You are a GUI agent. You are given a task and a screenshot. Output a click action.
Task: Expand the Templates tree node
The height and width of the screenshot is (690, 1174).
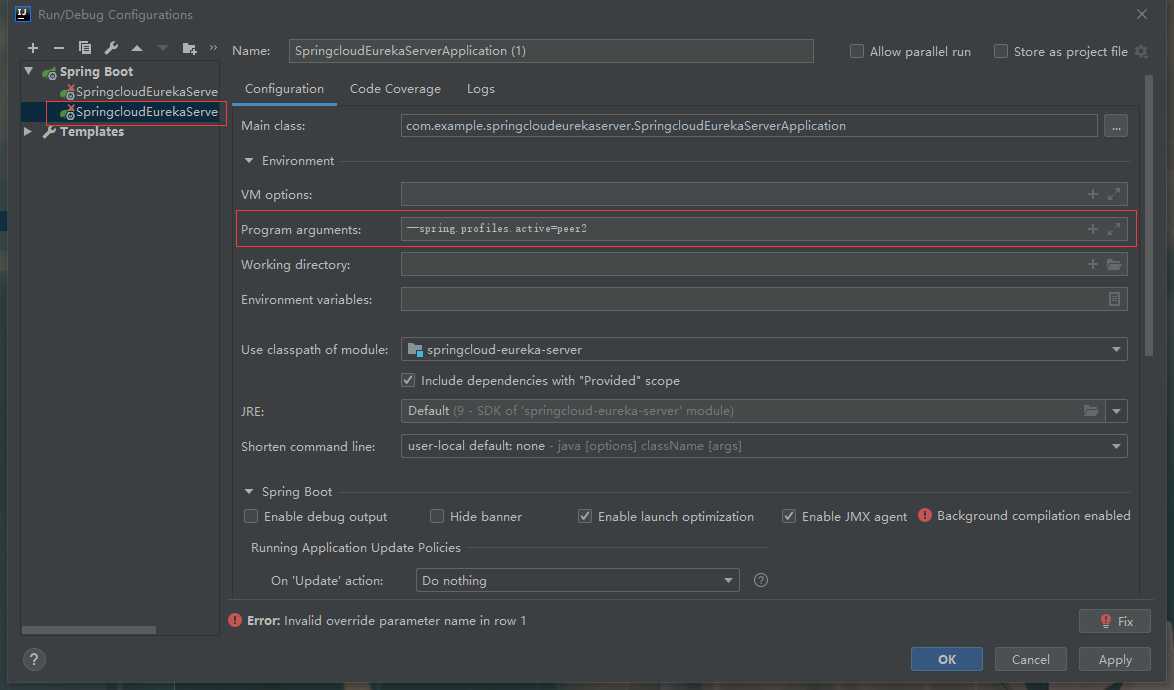click(x=28, y=132)
